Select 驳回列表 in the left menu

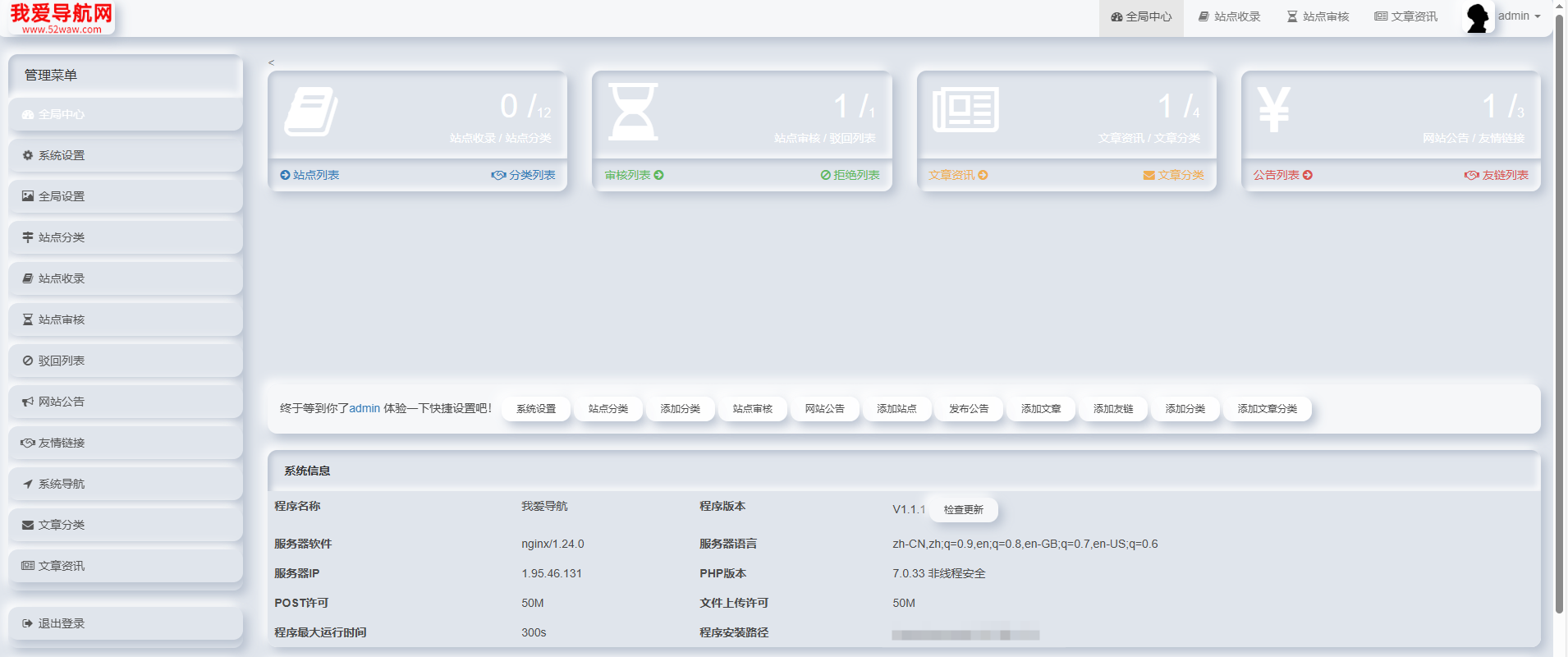click(x=62, y=361)
